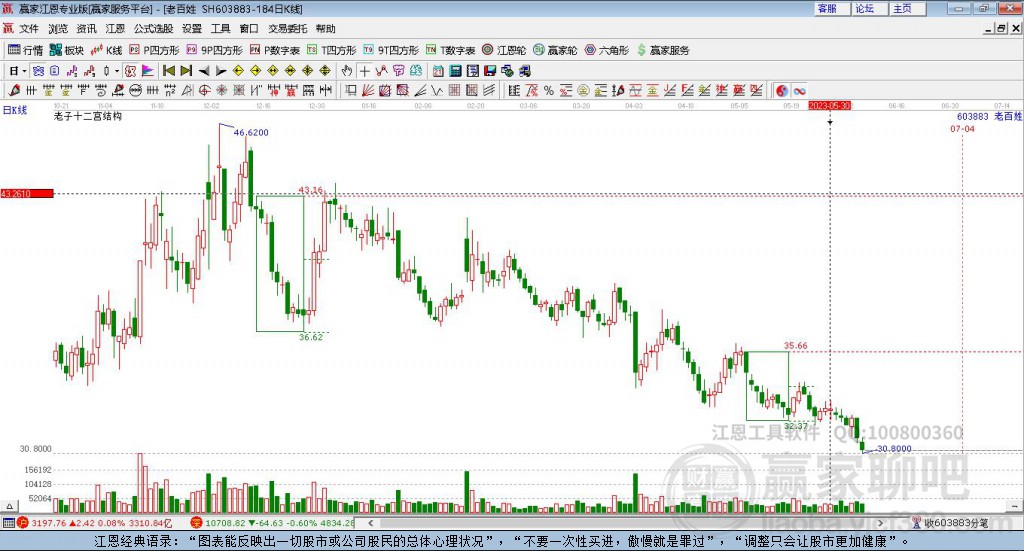Click the red 43.2610 price label
The height and width of the screenshot is (551, 1024).
tap(27, 194)
